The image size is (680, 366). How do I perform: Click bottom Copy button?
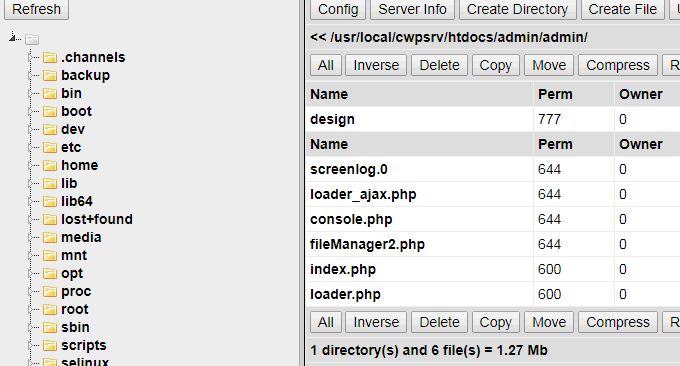pos(496,322)
